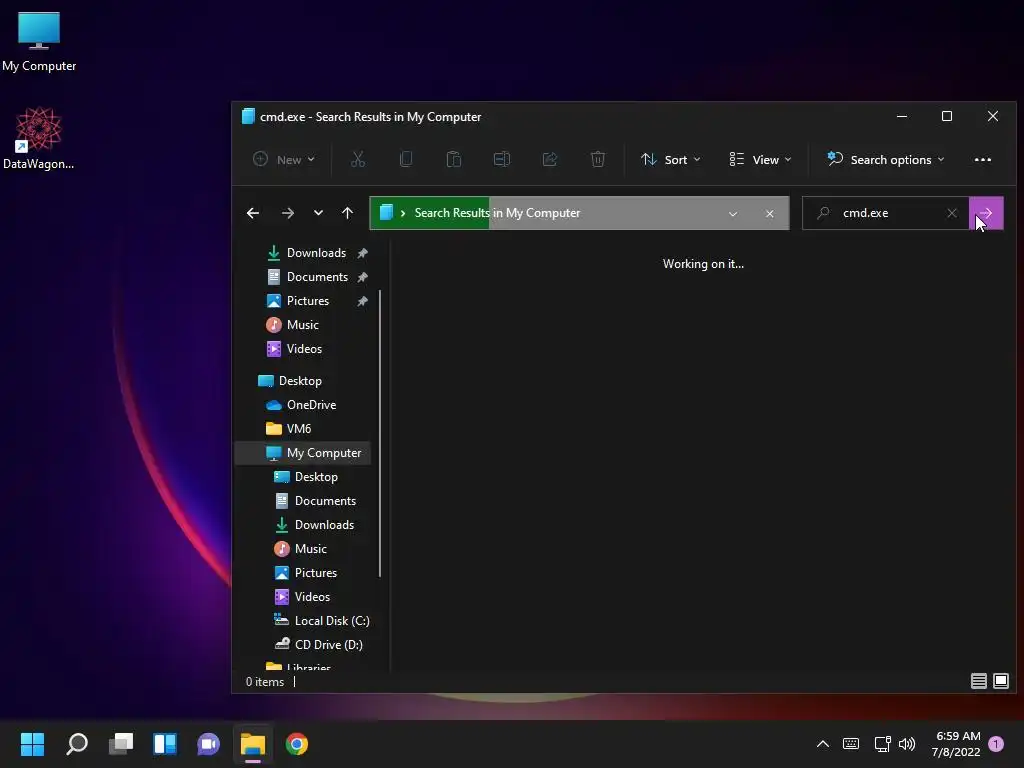Screen dimensions: 1024x768
Task: Open the Search options dropdown
Action: 886,159
